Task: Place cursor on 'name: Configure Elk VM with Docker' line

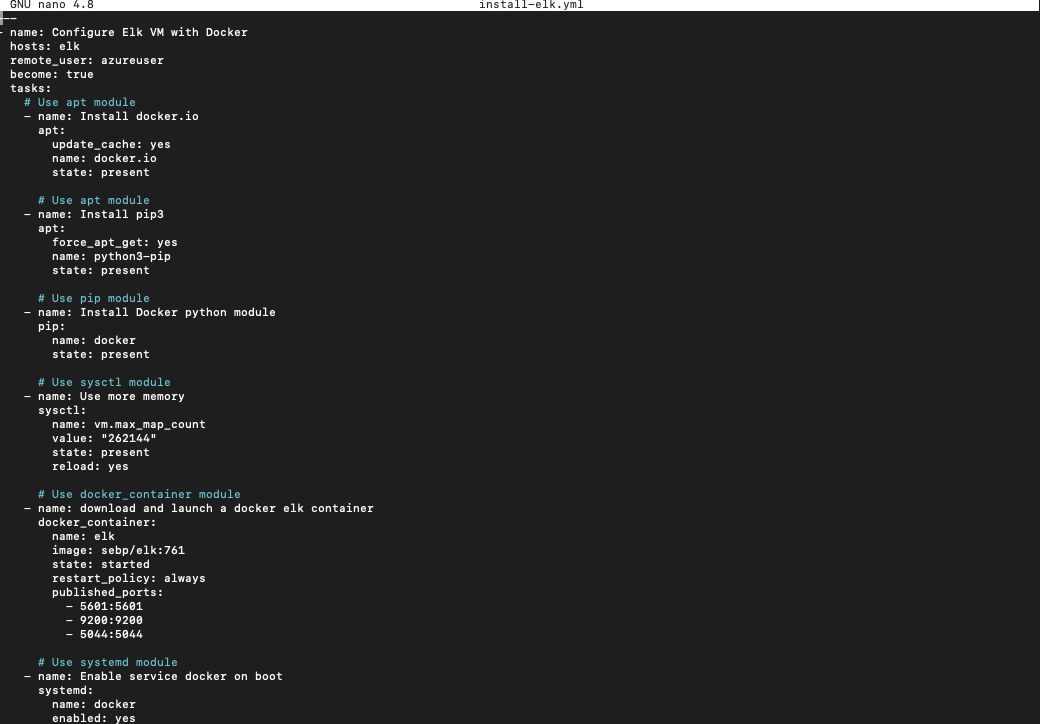Action: 129,32
